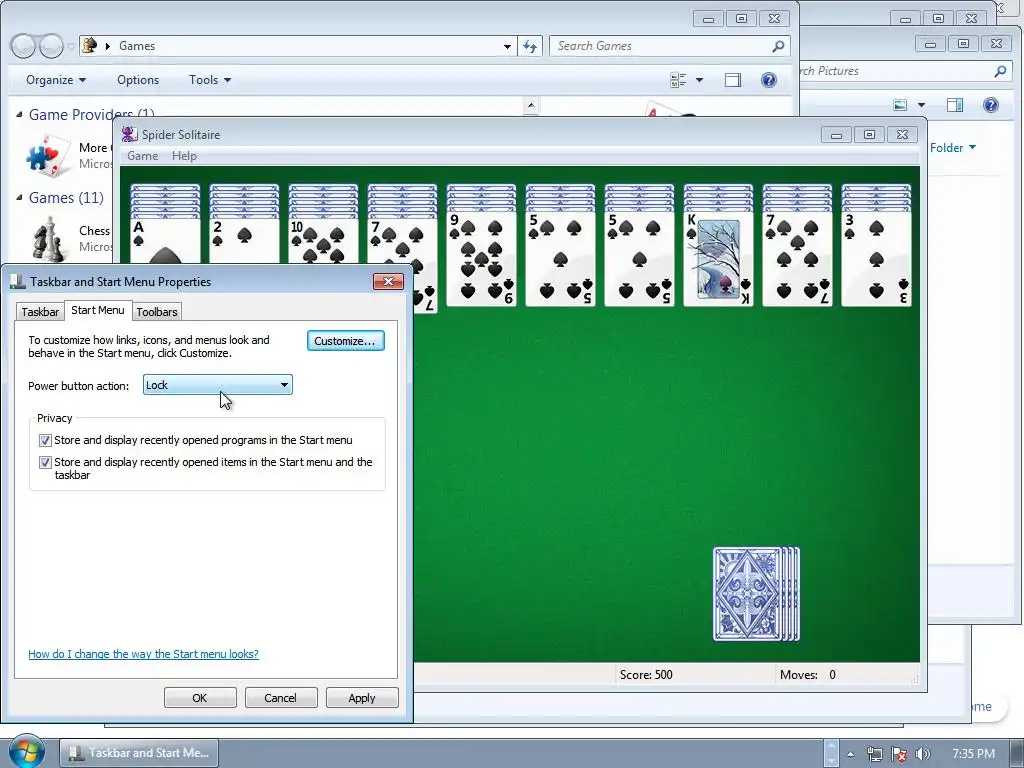
Task: Click the Games scrollbar up arrow
Action: (531, 105)
